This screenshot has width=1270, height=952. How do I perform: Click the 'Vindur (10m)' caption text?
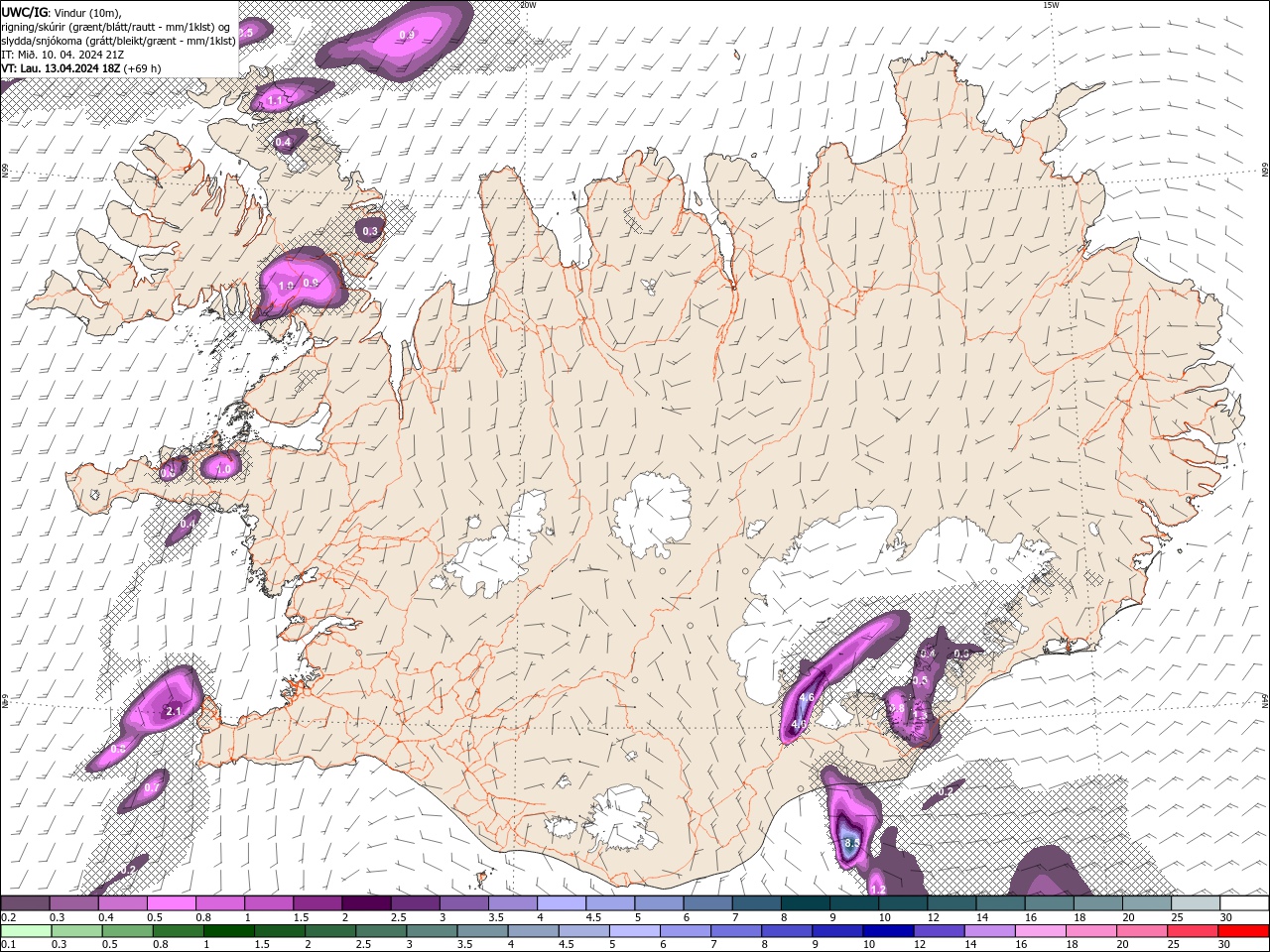[x=86, y=11]
